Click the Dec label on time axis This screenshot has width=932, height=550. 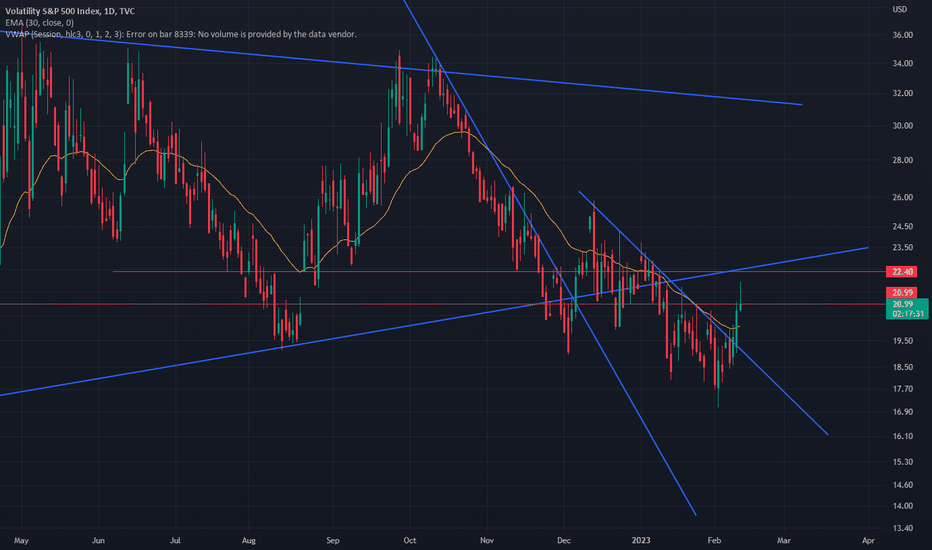click(x=563, y=540)
